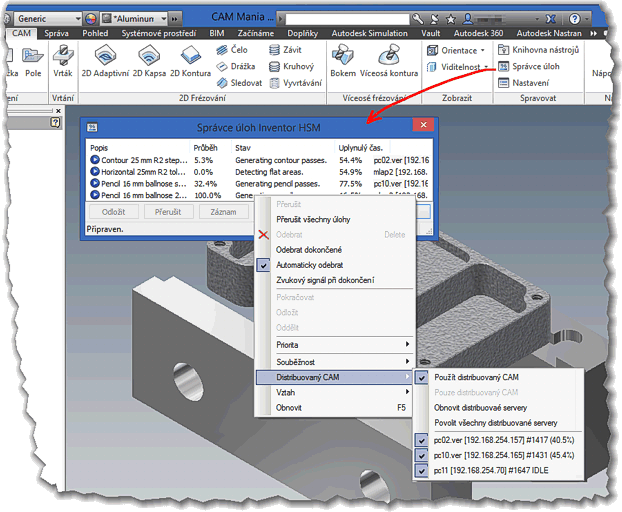622x512 pixels.
Task: Choose the Drážka slot tool
Action: coord(236,66)
